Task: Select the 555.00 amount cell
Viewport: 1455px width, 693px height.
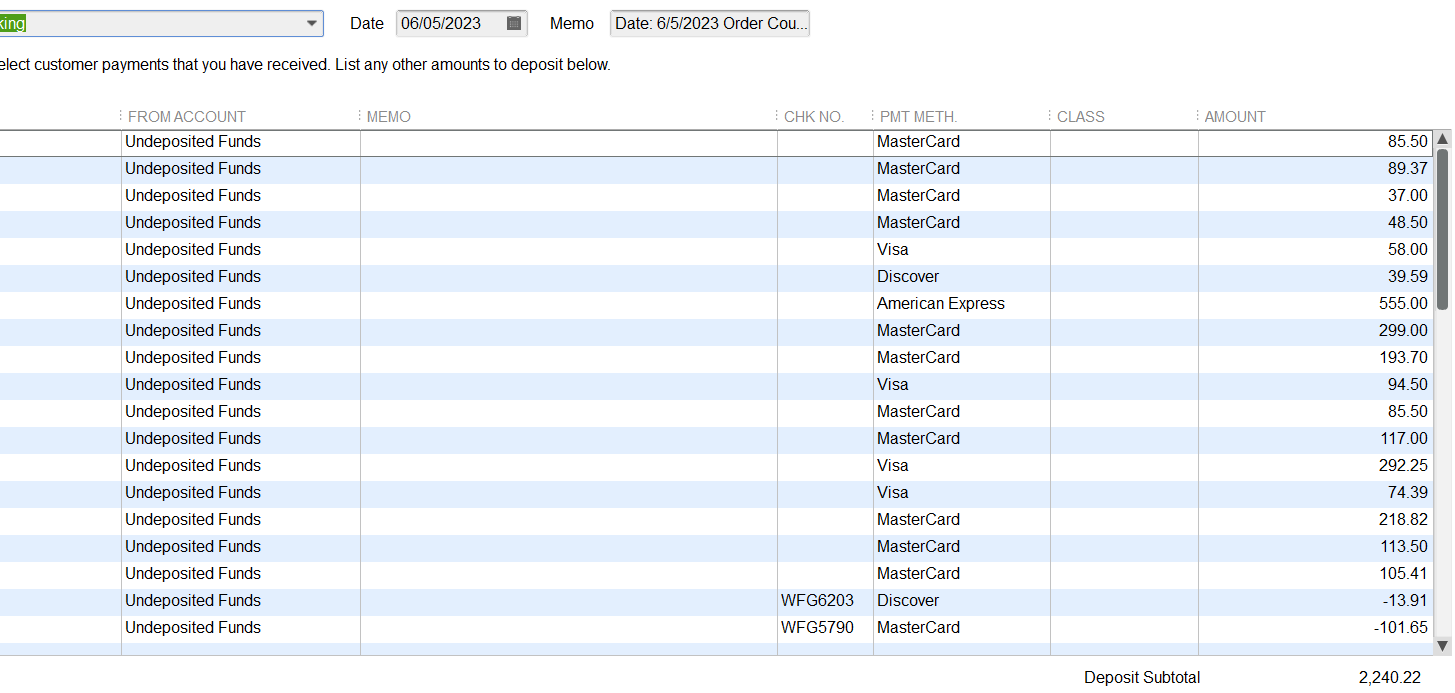Action: pyautogui.click(x=1315, y=304)
